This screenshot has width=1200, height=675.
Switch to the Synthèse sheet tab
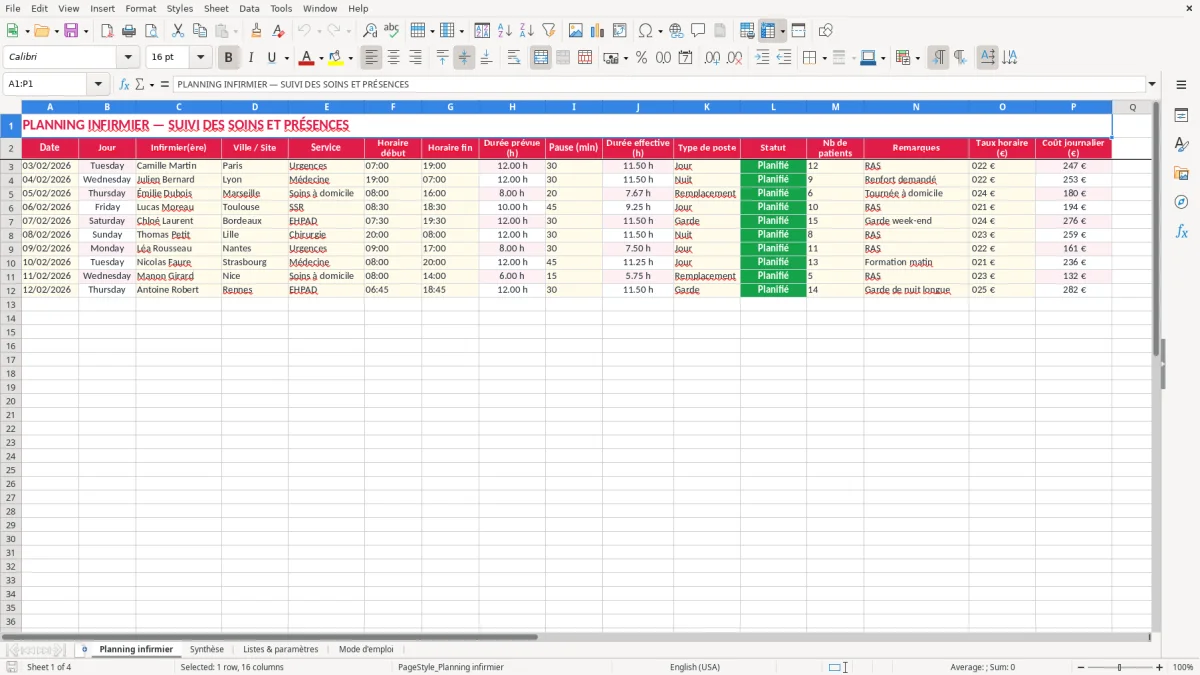point(207,649)
